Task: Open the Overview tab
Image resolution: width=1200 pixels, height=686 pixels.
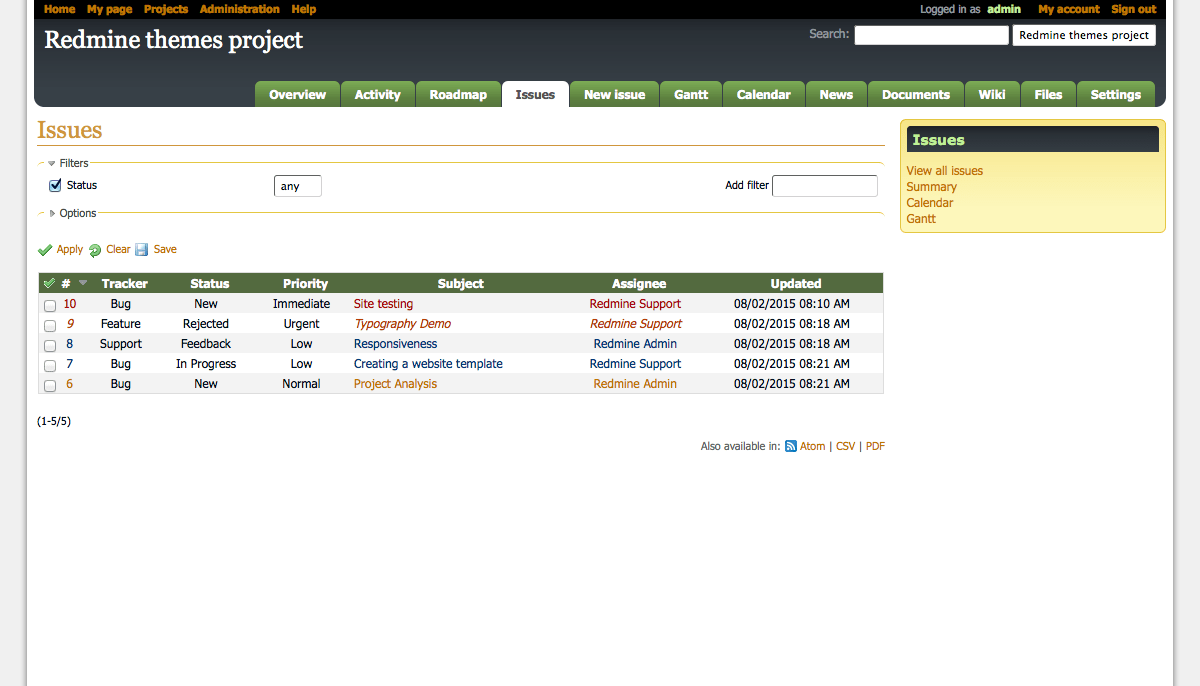Action: coord(297,94)
